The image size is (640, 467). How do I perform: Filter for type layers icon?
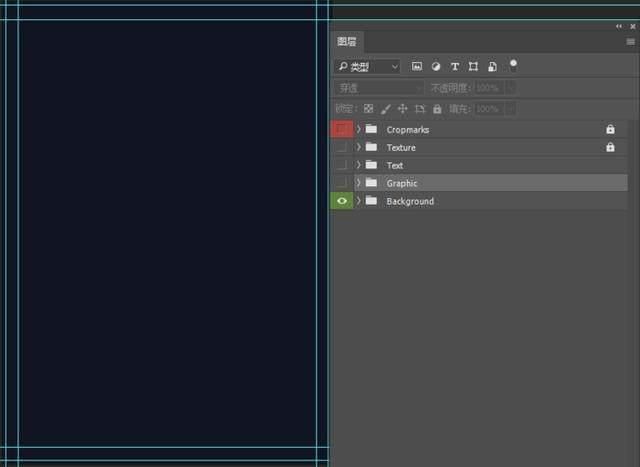(455, 67)
